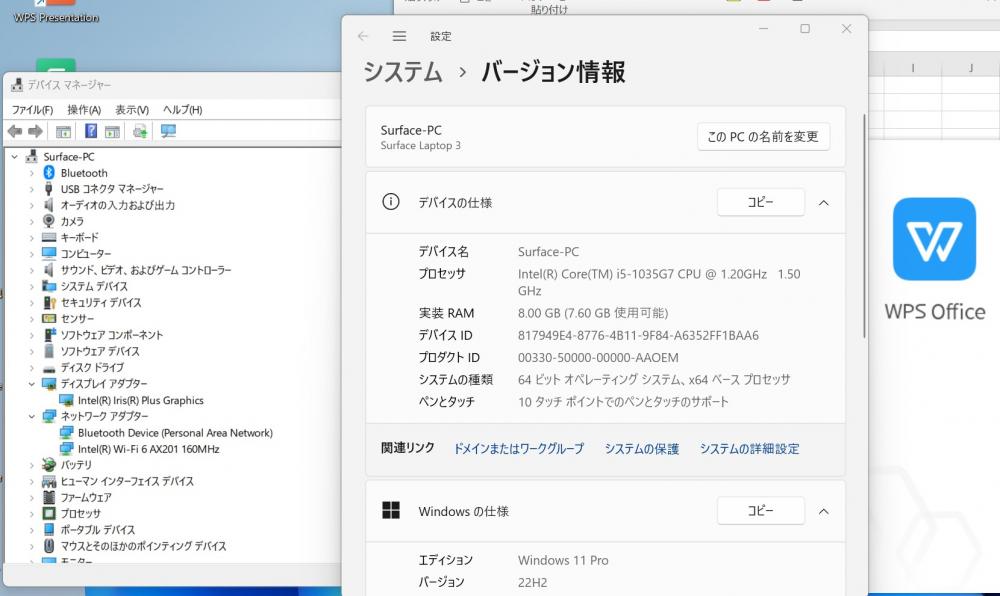
Task: Click the ディスク ドライブ icon
Action: coord(49,368)
